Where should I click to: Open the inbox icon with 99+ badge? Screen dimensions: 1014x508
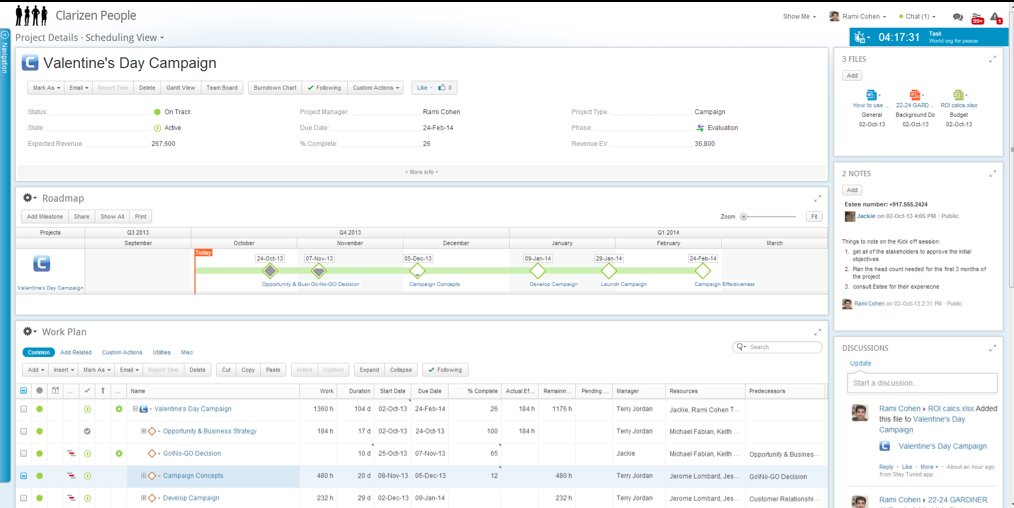click(x=977, y=18)
